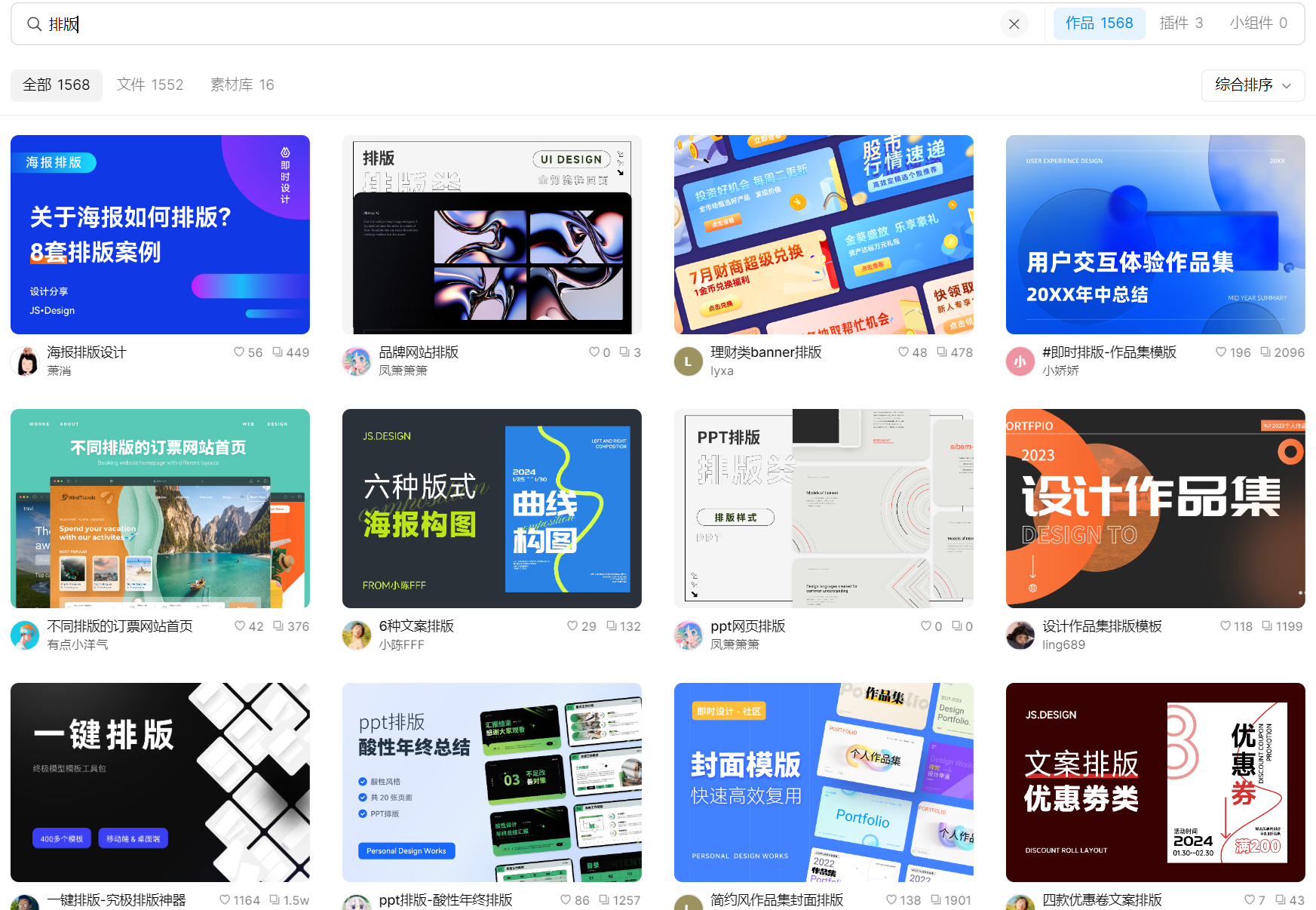Open the 理财类banner排版 title link
The image size is (1316, 910).
click(x=766, y=352)
